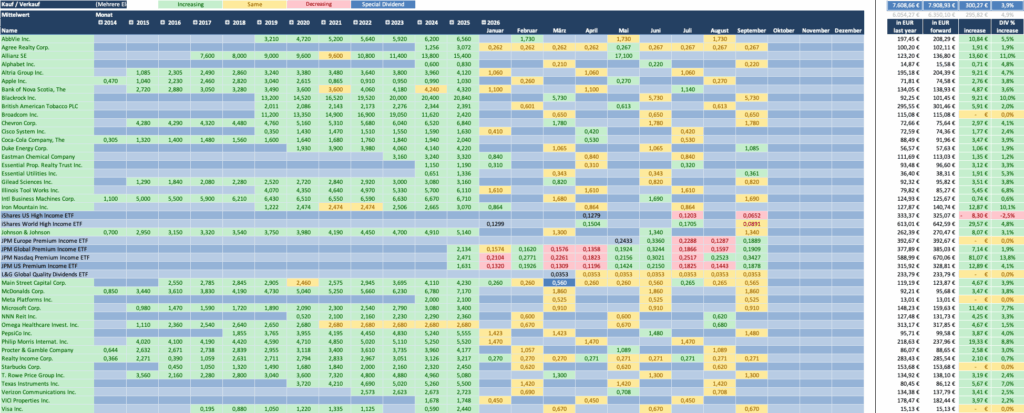Select the 'Januar' month header
This screenshot has width=1024, height=413.
tap(495, 30)
